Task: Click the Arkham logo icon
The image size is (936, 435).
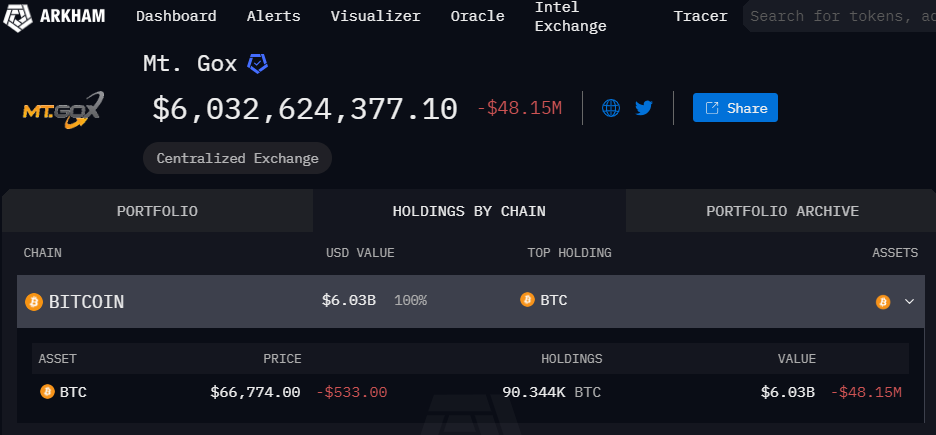Action: click(18, 16)
